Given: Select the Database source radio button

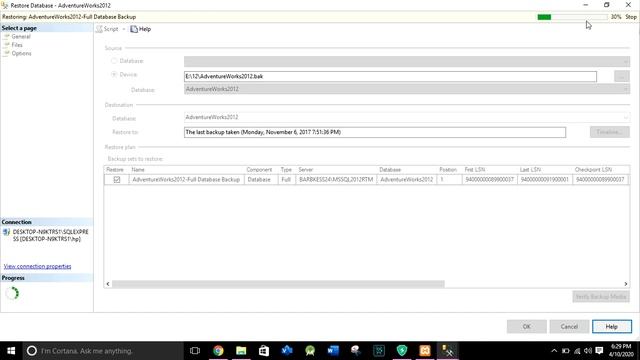Looking at the screenshot, I should [x=114, y=61].
